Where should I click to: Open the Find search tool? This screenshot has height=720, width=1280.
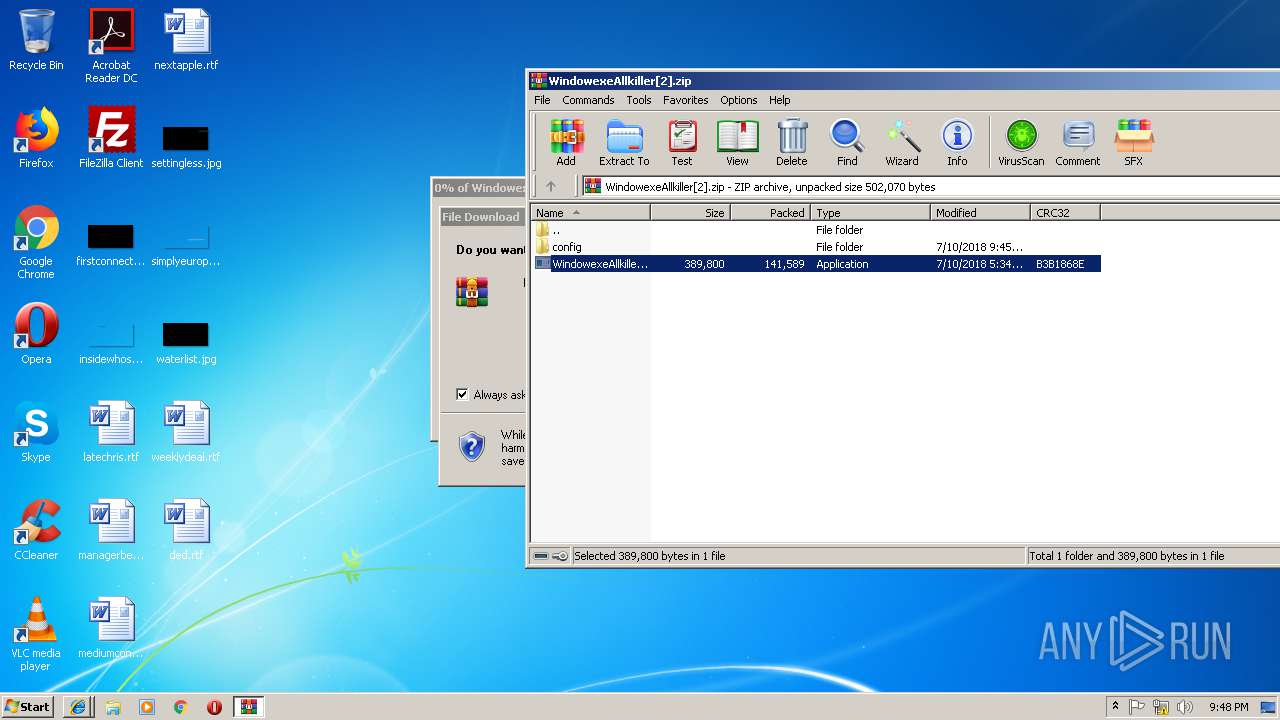847,142
